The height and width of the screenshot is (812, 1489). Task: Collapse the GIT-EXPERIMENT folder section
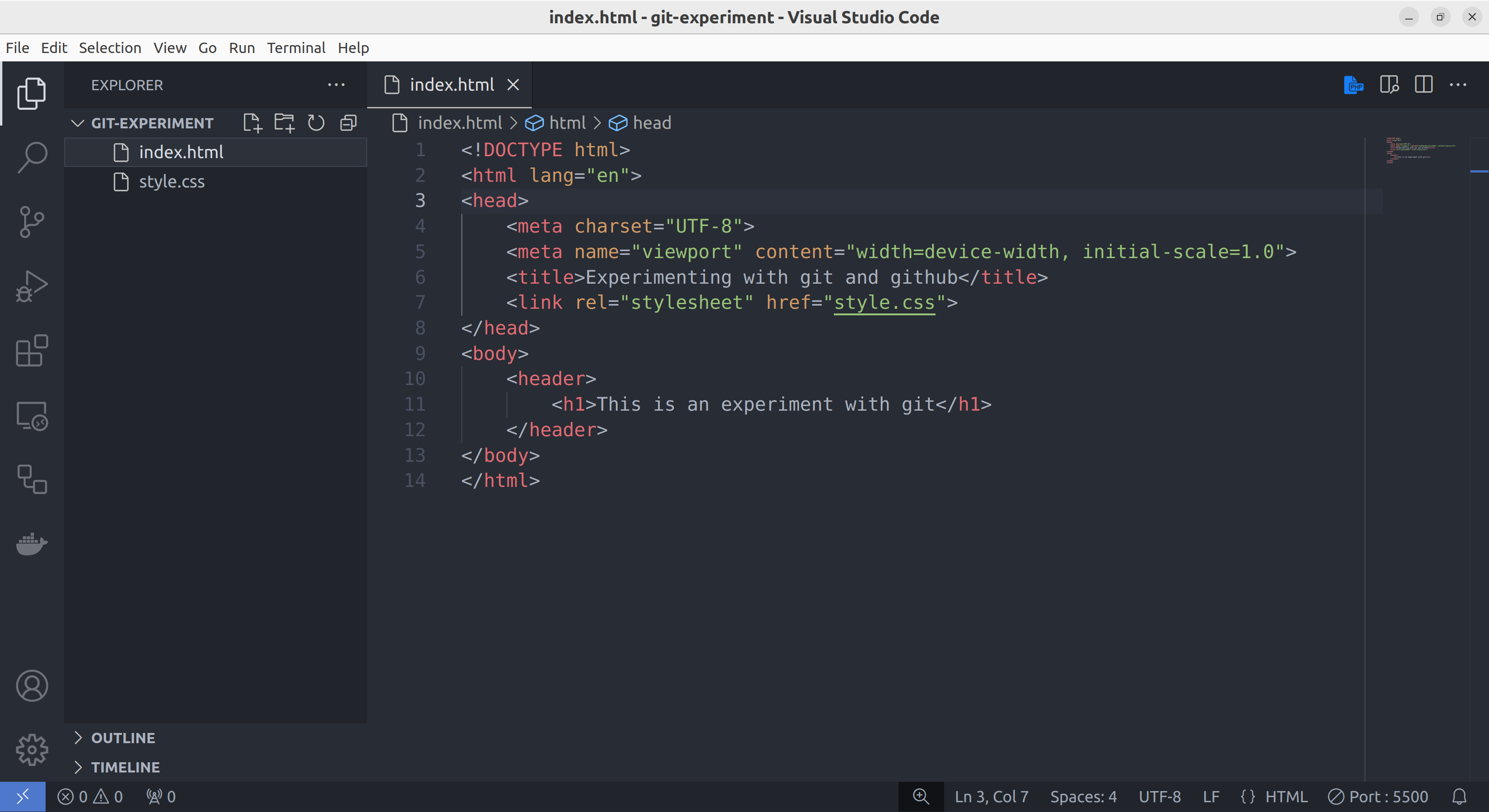click(152, 123)
